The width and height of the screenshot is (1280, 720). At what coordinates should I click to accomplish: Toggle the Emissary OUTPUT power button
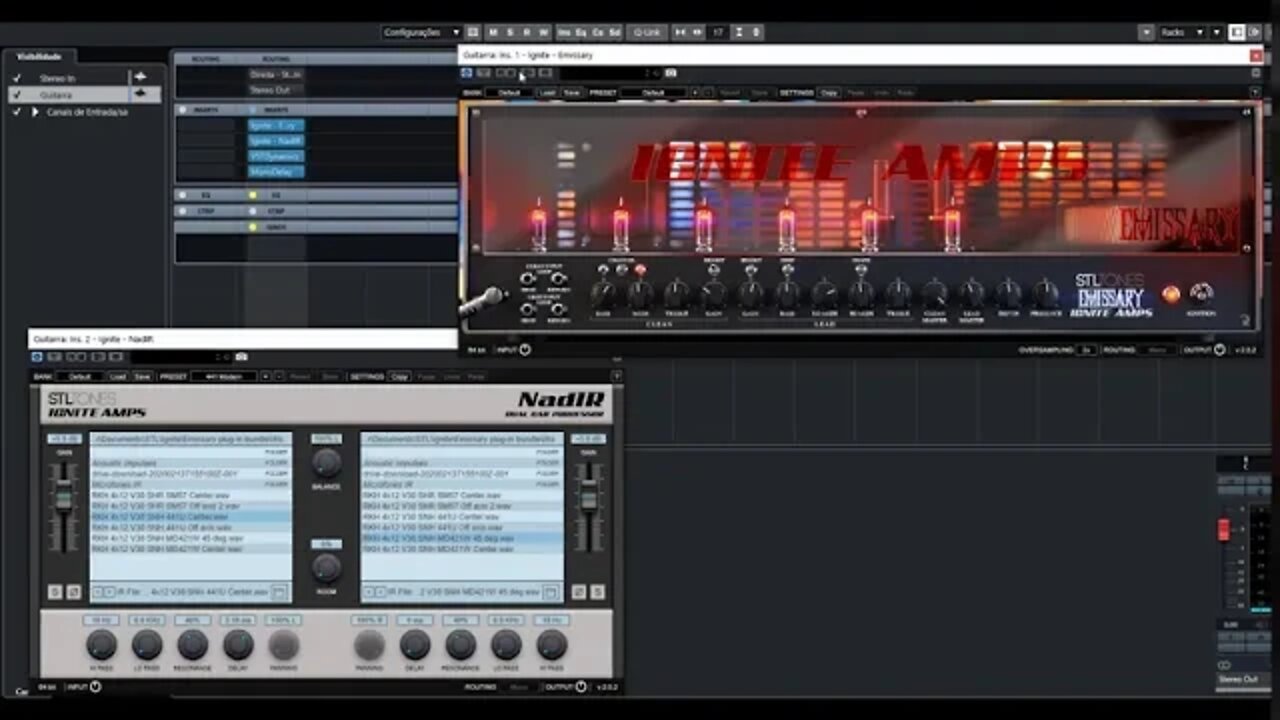(1219, 350)
